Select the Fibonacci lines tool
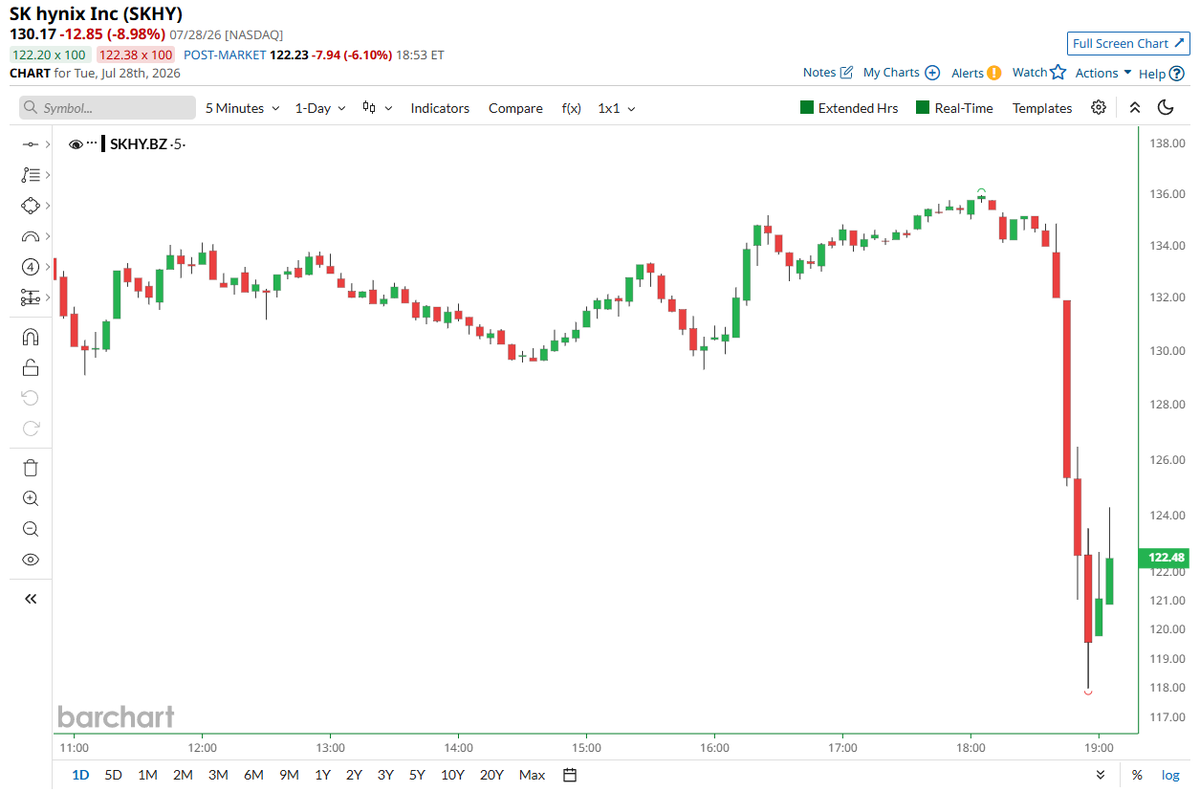Image resolution: width=1200 pixels, height=792 pixels. [x=30, y=175]
